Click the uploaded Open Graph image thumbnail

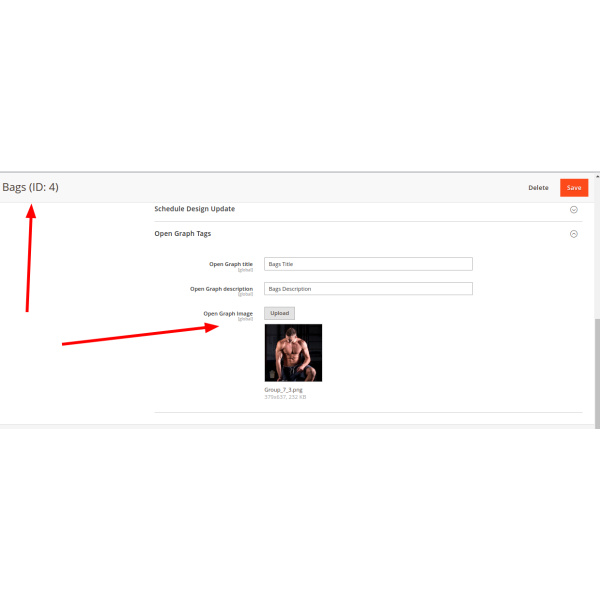point(293,353)
